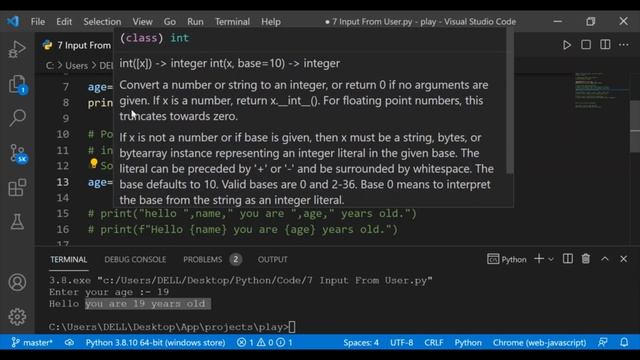
Task: Switch to the DEBUG CONSOLE tab
Action: pyautogui.click(x=135, y=260)
